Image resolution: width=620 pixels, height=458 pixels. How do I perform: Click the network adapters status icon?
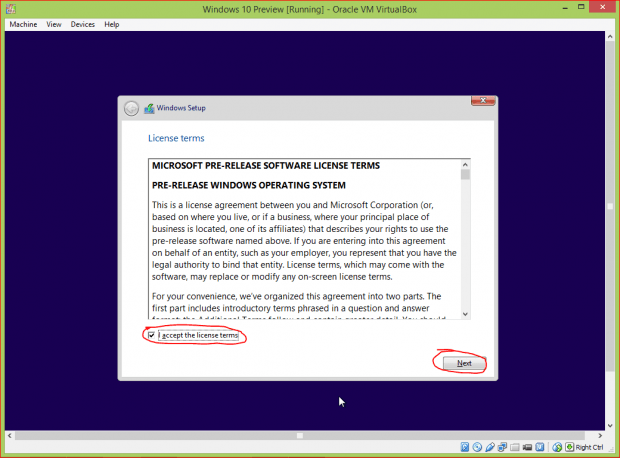click(x=502, y=447)
